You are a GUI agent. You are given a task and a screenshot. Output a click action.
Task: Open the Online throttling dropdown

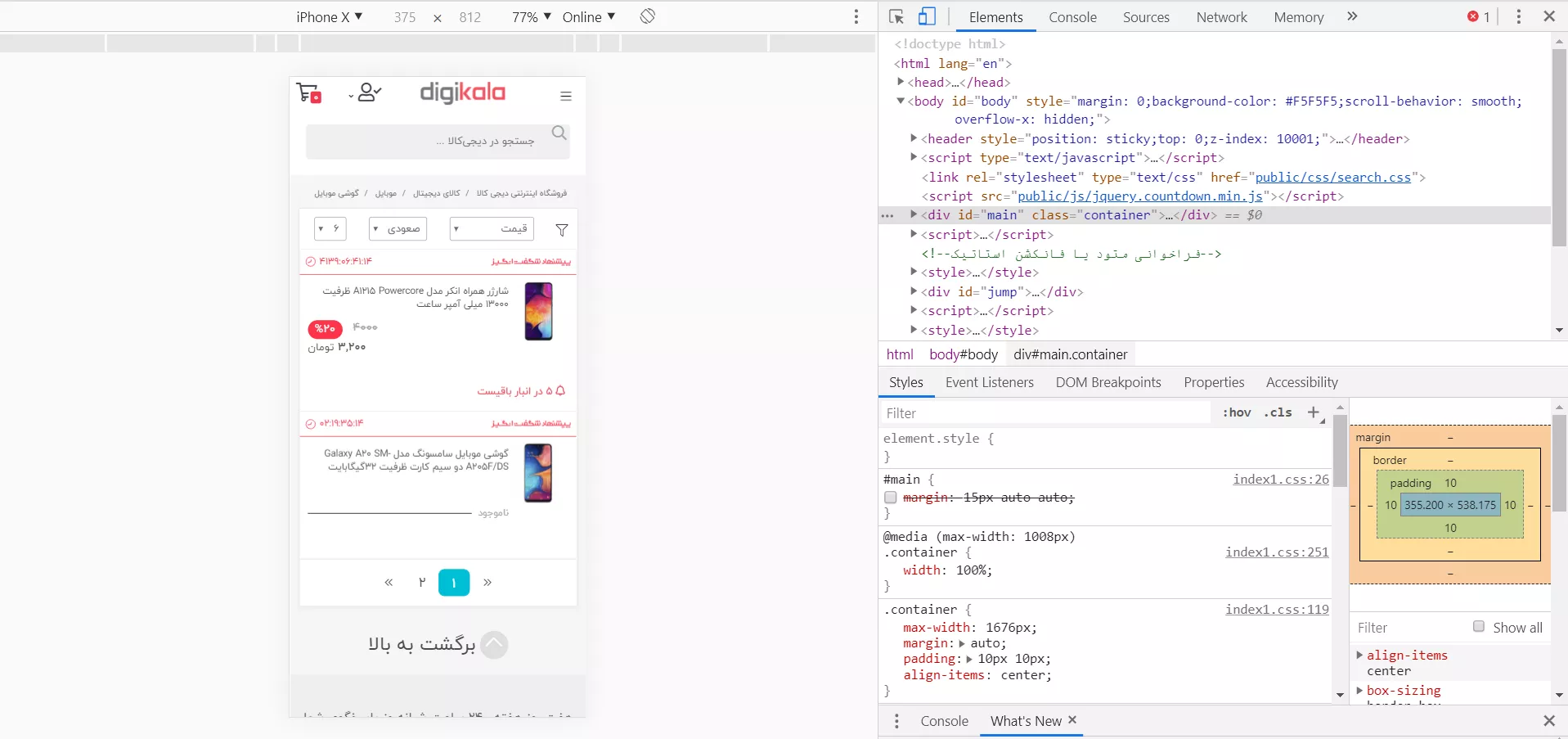589,17
